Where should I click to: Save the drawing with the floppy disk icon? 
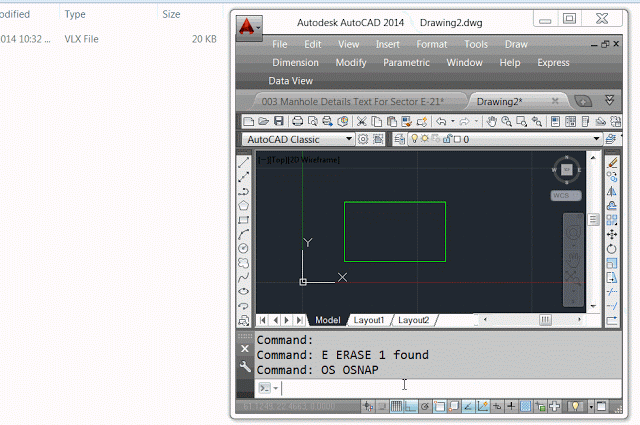pos(278,121)
